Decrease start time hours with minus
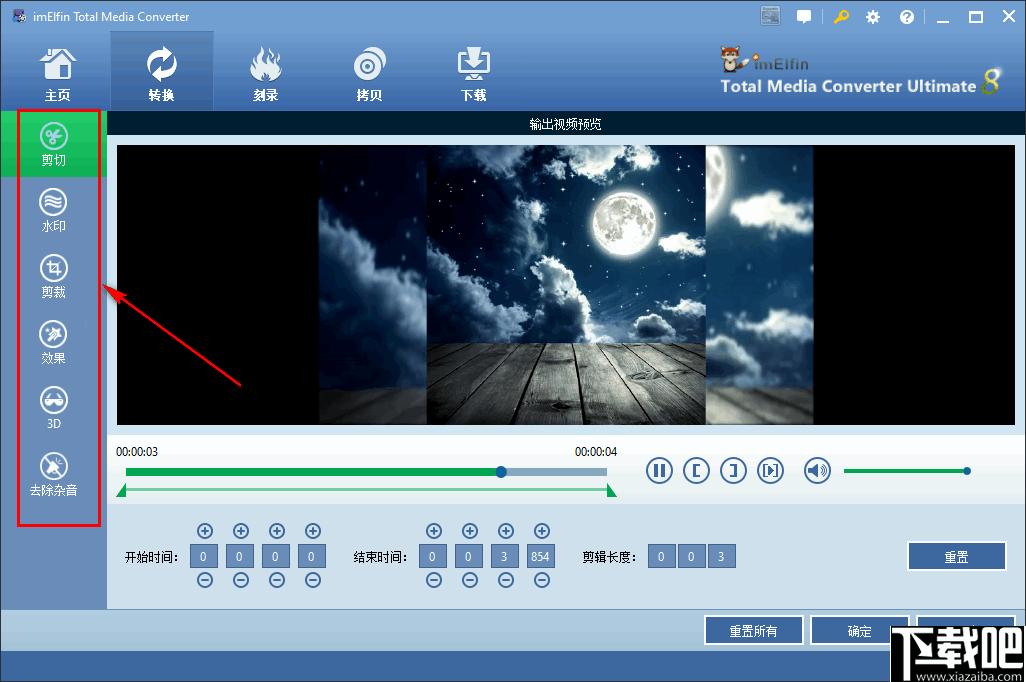The height and width of the screenshot is (682, 1026). 205,580
